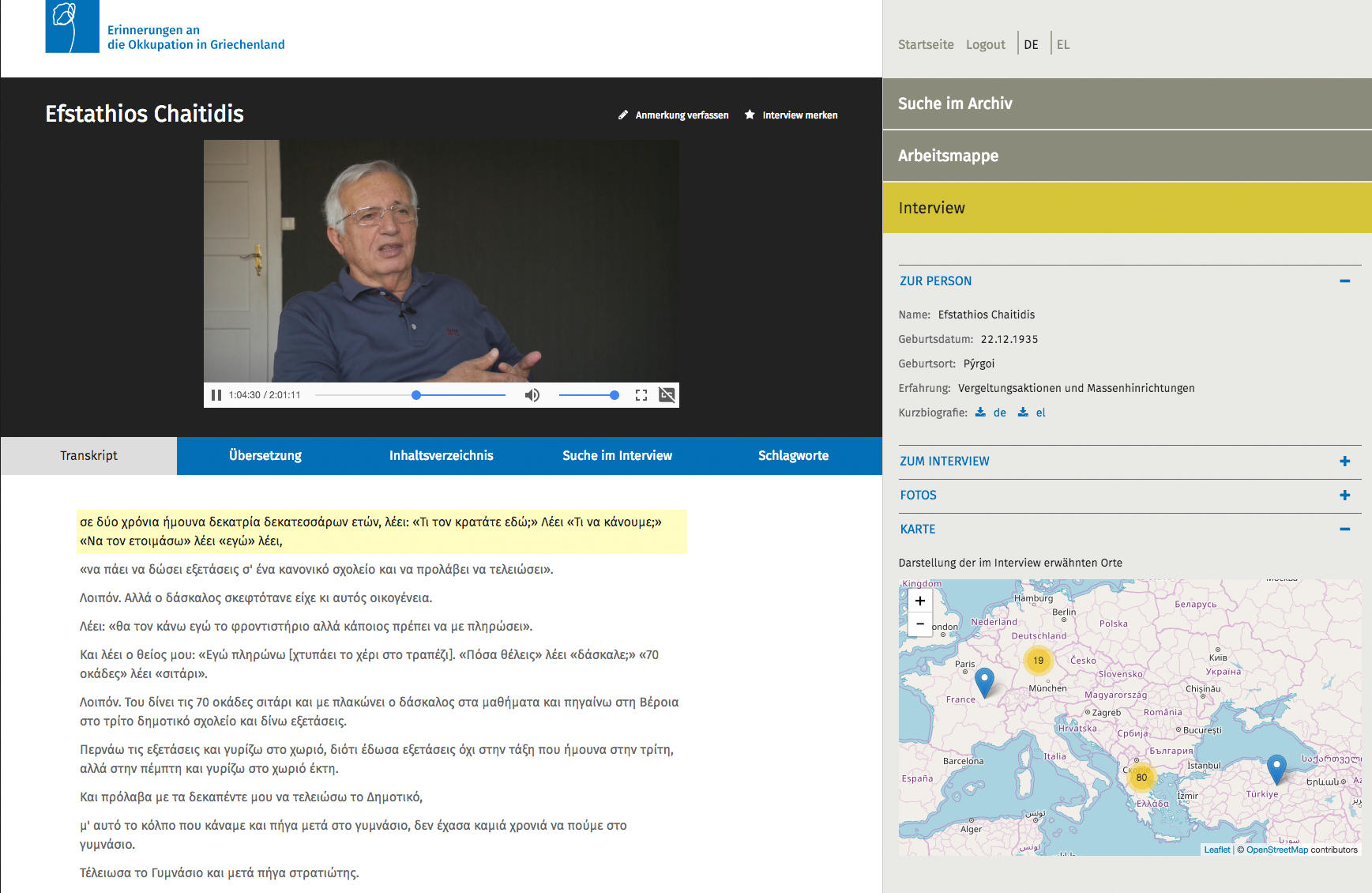Download the Greek short biography icon
Viewport: 1372px width, 893px height.
(x=1023, y=413)
